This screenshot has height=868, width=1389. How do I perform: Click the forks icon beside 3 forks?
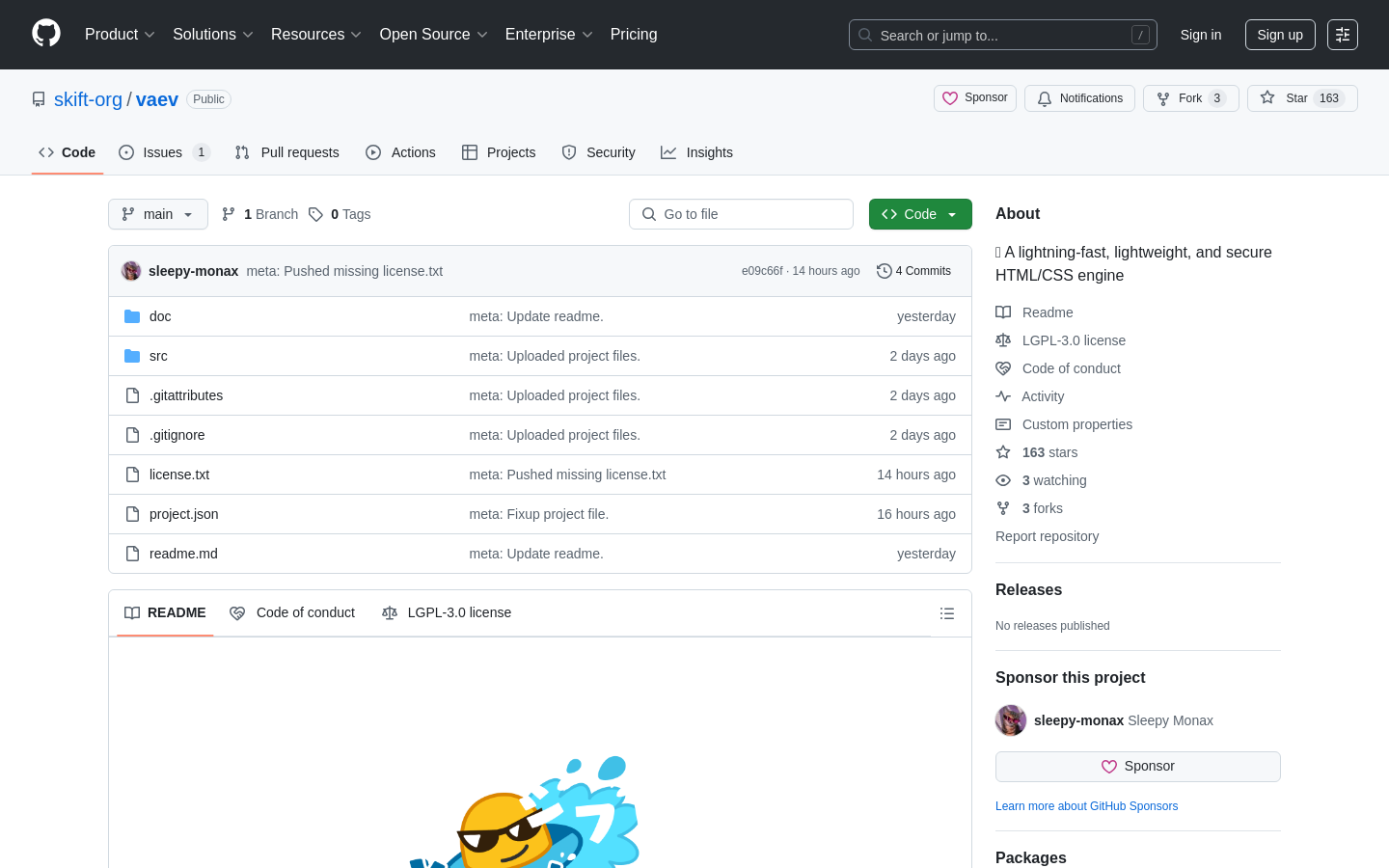click(x=1003, y=508)
